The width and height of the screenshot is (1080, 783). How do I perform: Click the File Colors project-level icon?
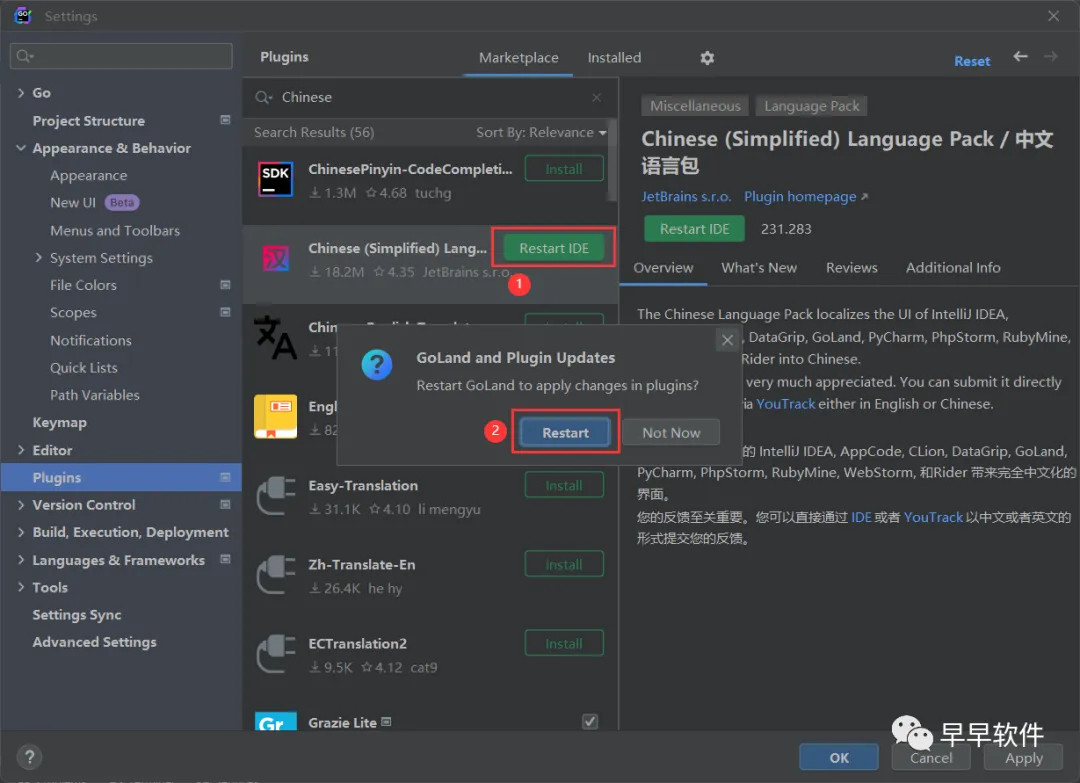[225, 284]
